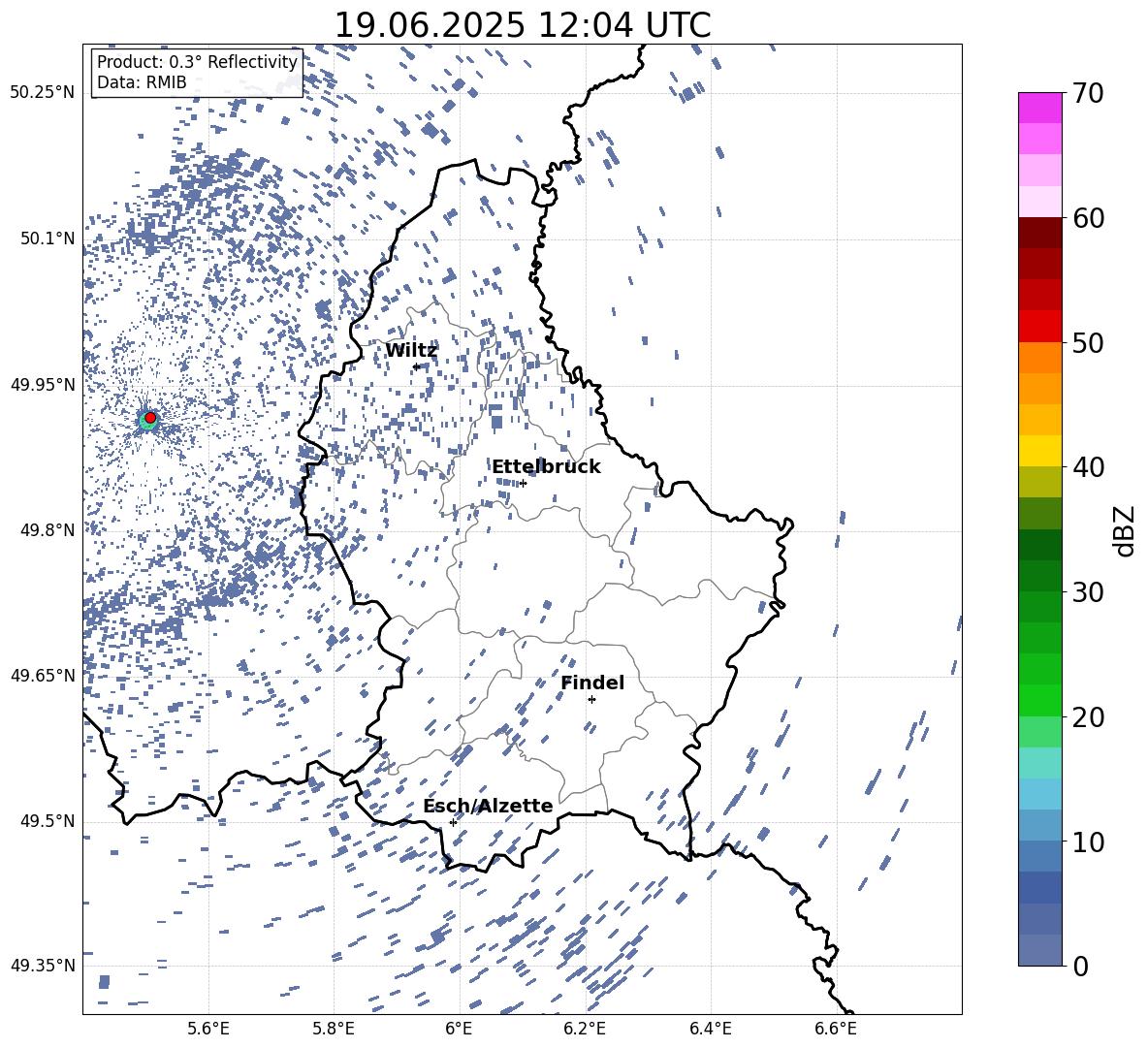Click the bright red swatch just above 50
This screenshot has width=1148, height=1048.
[1040, 327]
